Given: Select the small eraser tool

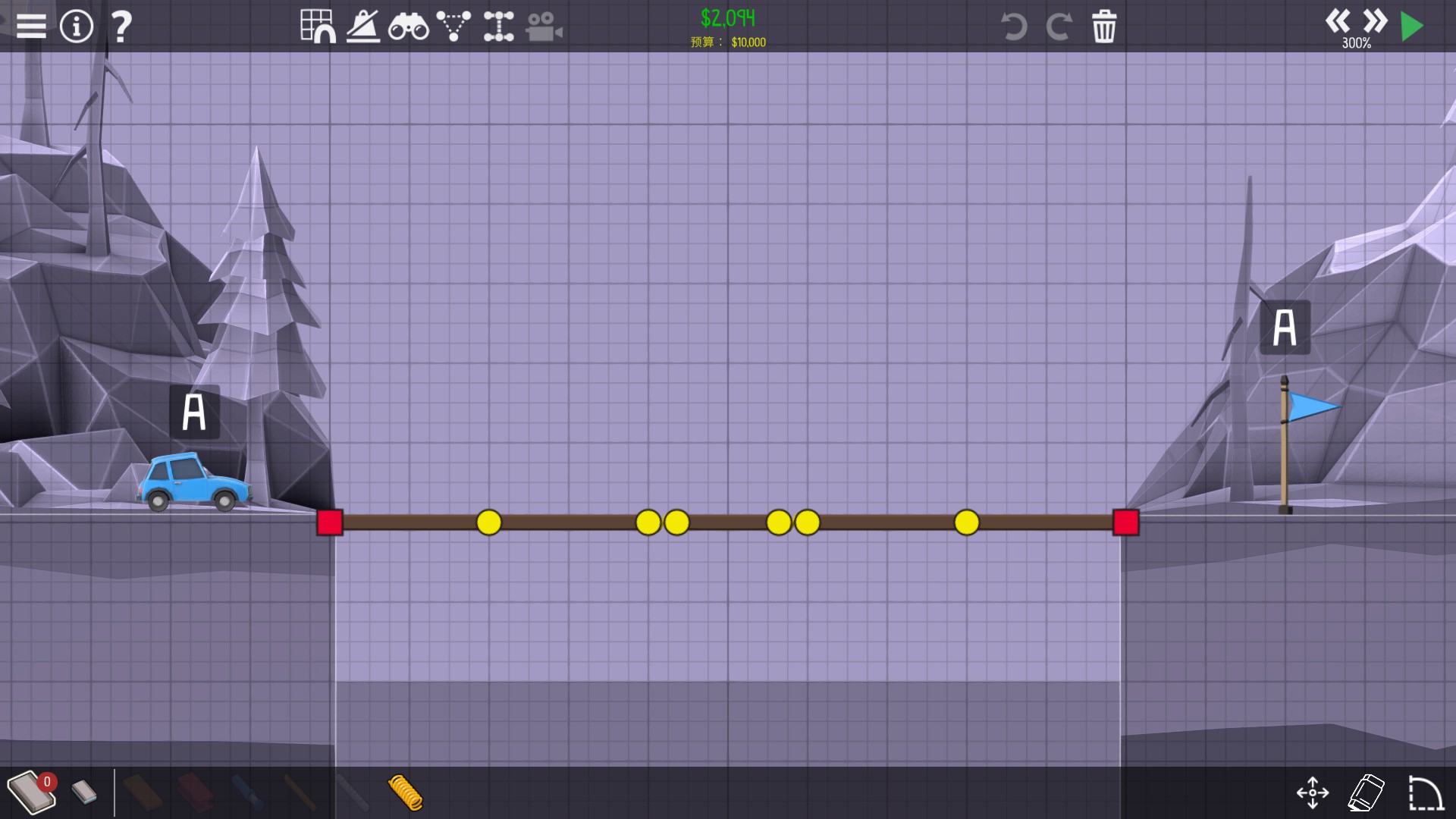Looking at the screenshot, I should point(84,792).
